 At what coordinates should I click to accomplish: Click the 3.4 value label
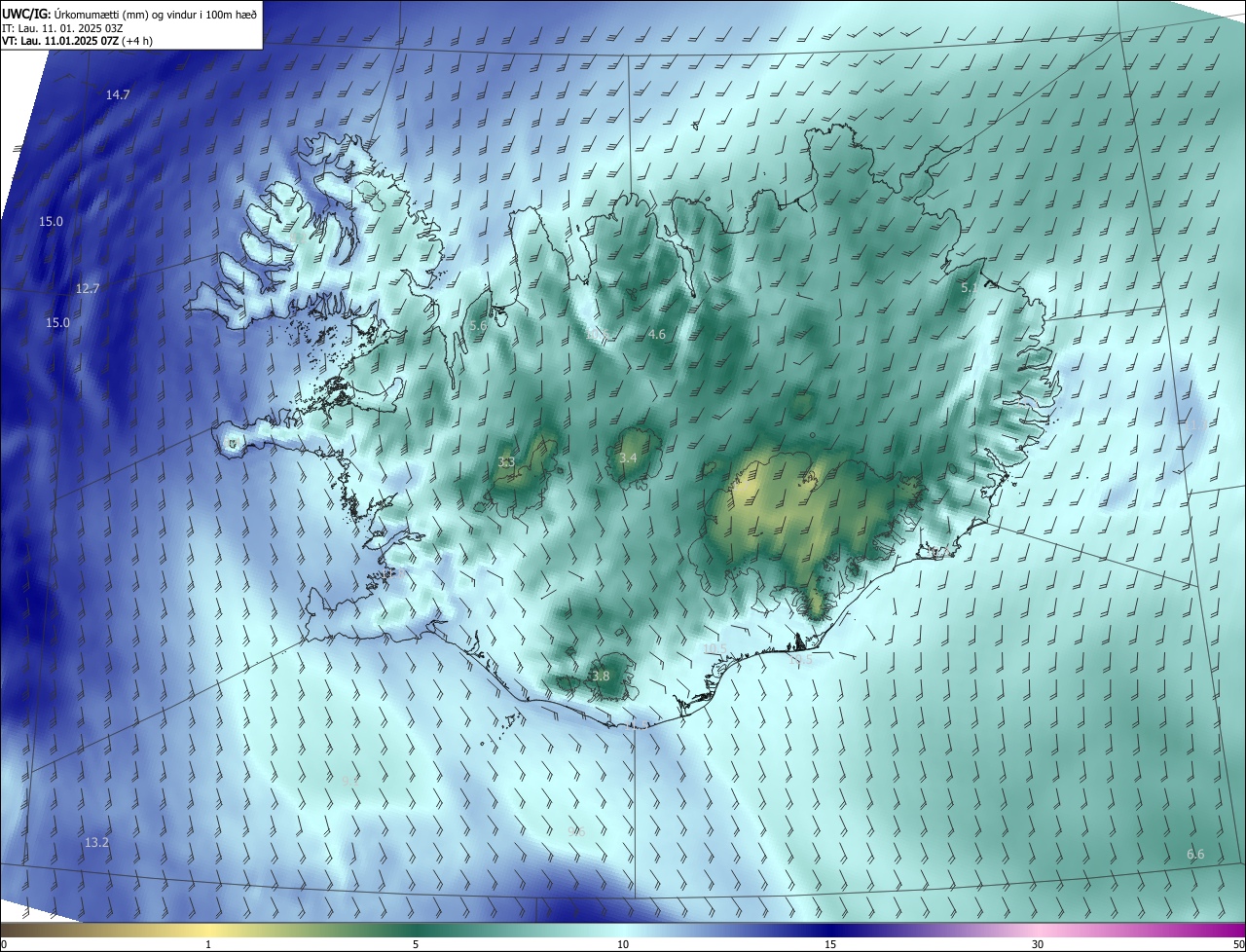[628, 458]
